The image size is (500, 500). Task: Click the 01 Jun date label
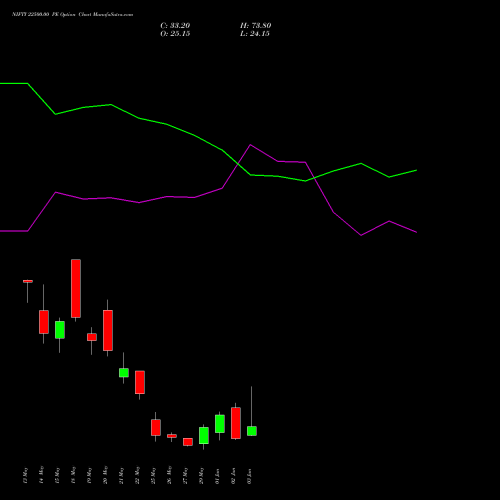pyautogui.click(x=217, y=476)
